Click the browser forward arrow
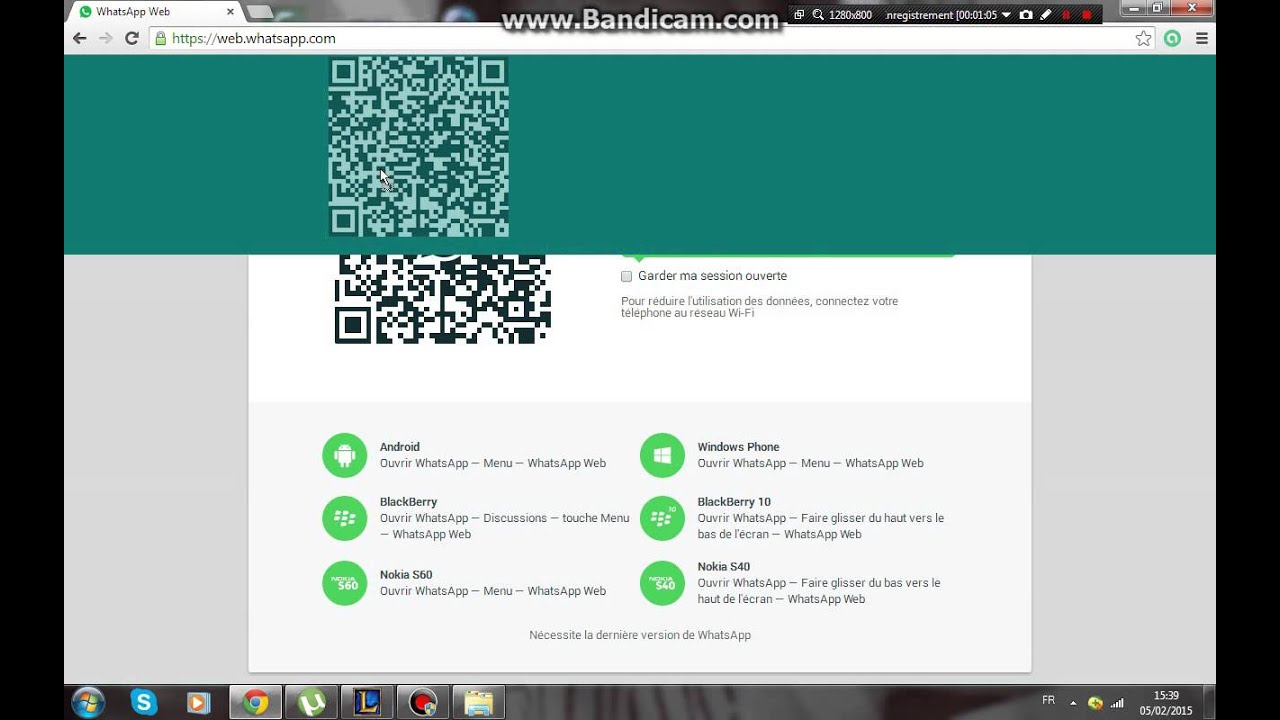The height and width of the screenshot is (720, 1280). click(106, 38)
